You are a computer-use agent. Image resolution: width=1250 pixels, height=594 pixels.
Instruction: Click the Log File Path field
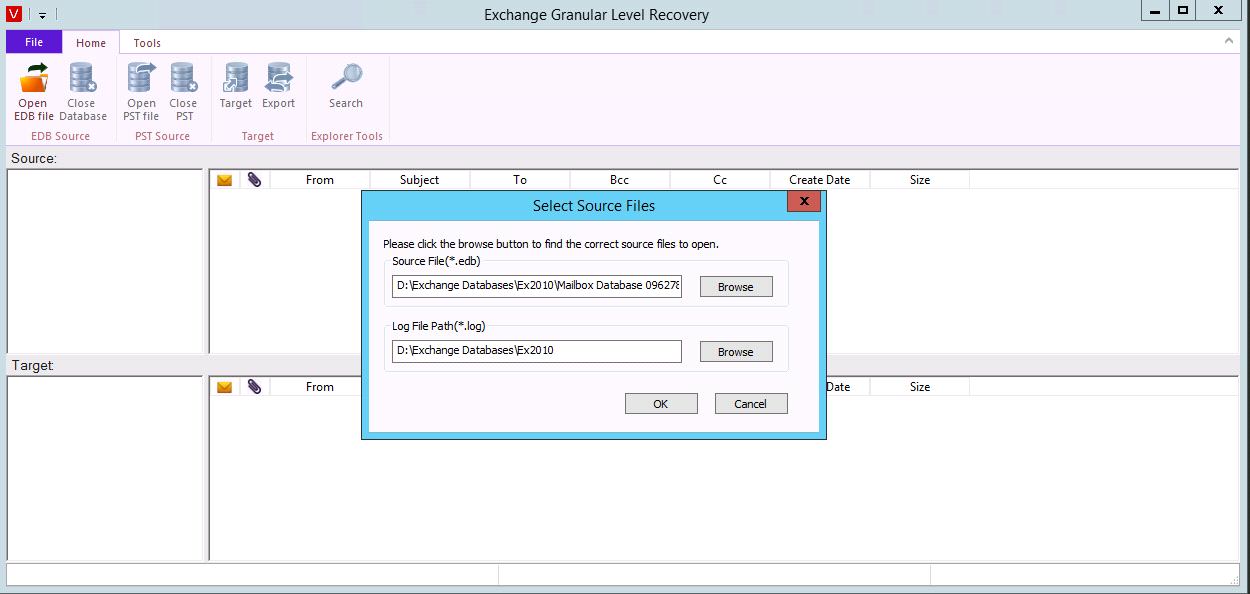coord(537,351)
